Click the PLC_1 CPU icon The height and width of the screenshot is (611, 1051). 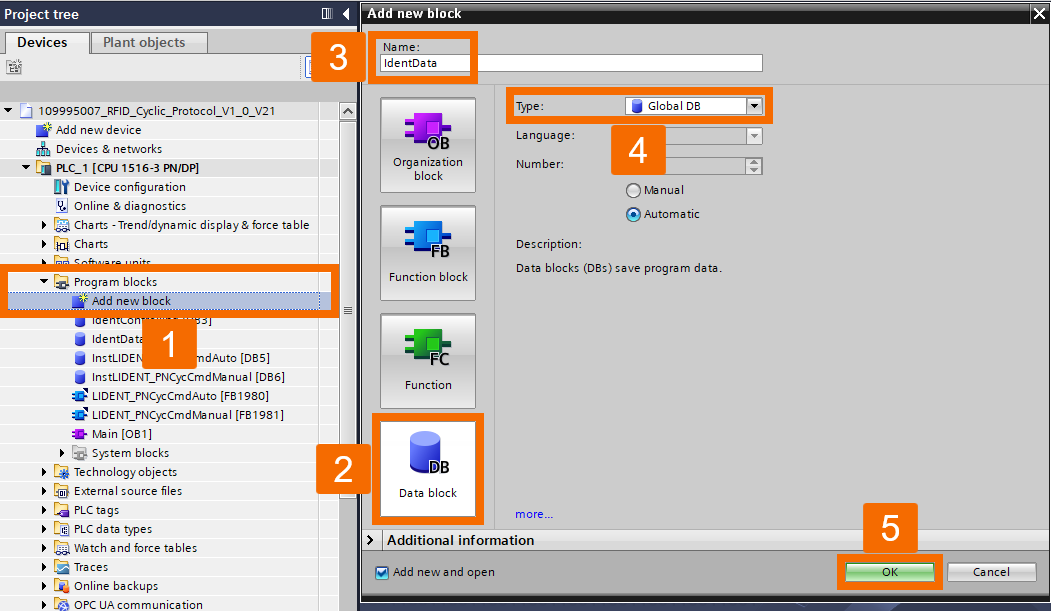point(44,167)
